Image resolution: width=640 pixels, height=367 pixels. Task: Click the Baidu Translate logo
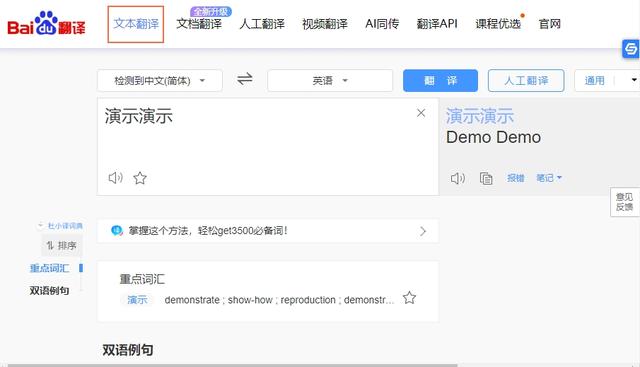(47, 24)
